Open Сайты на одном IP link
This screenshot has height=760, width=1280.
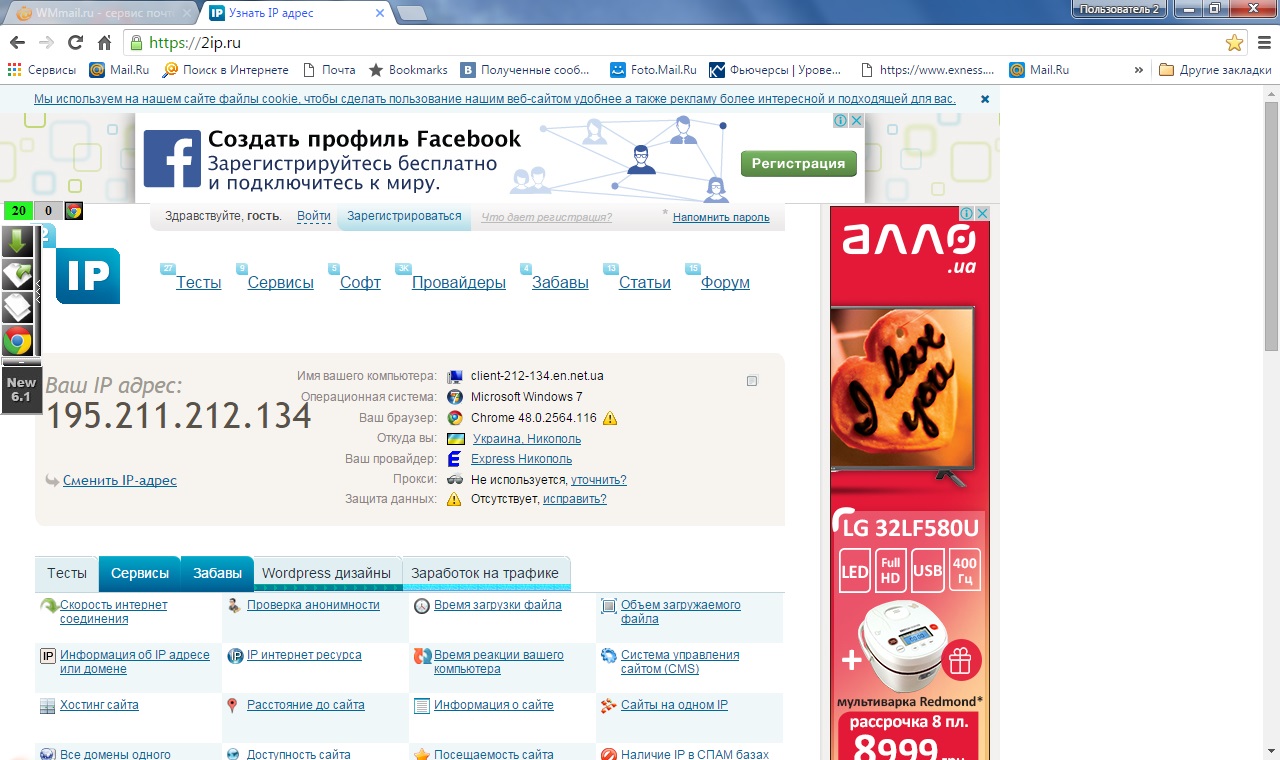click(674, 705)
